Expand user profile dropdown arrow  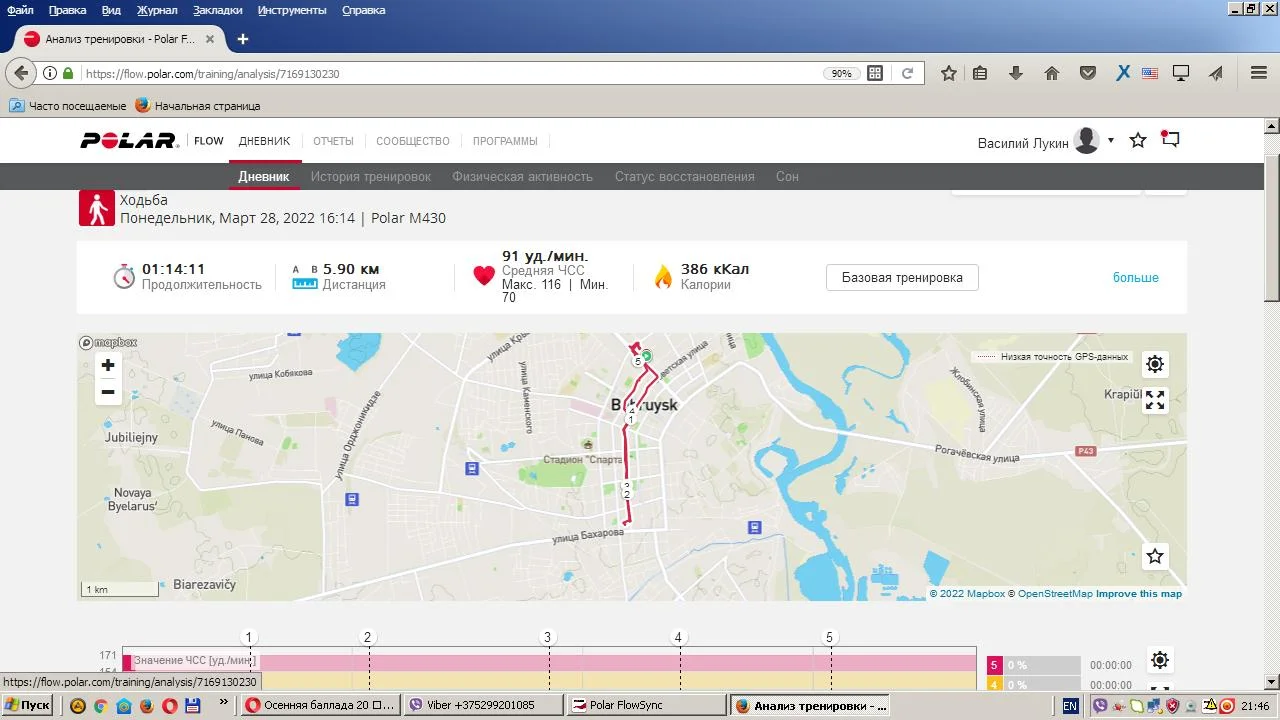tap(1111, 141)
